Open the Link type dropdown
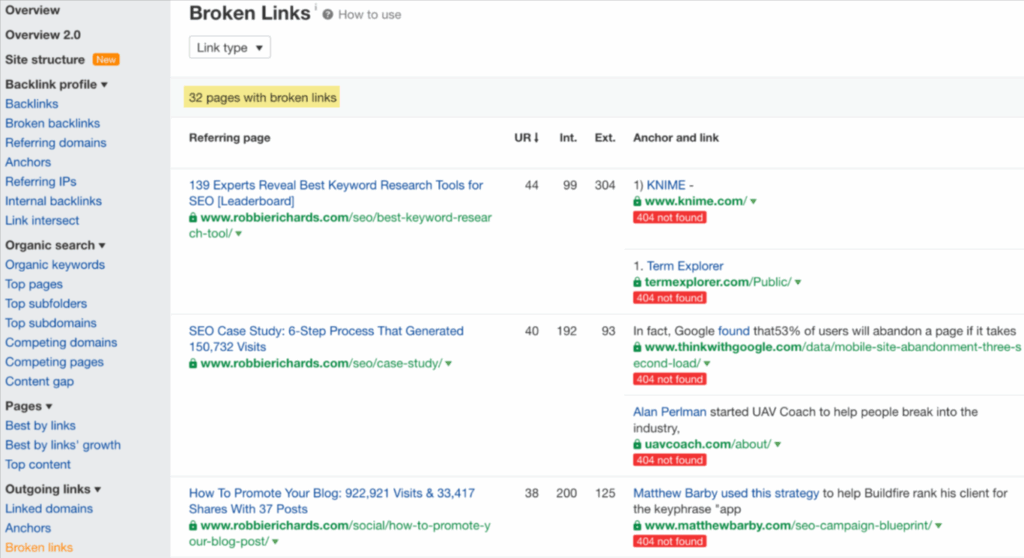Image resolution: width=1024 pixels, height=558 pixels. (x=230, y=47)
